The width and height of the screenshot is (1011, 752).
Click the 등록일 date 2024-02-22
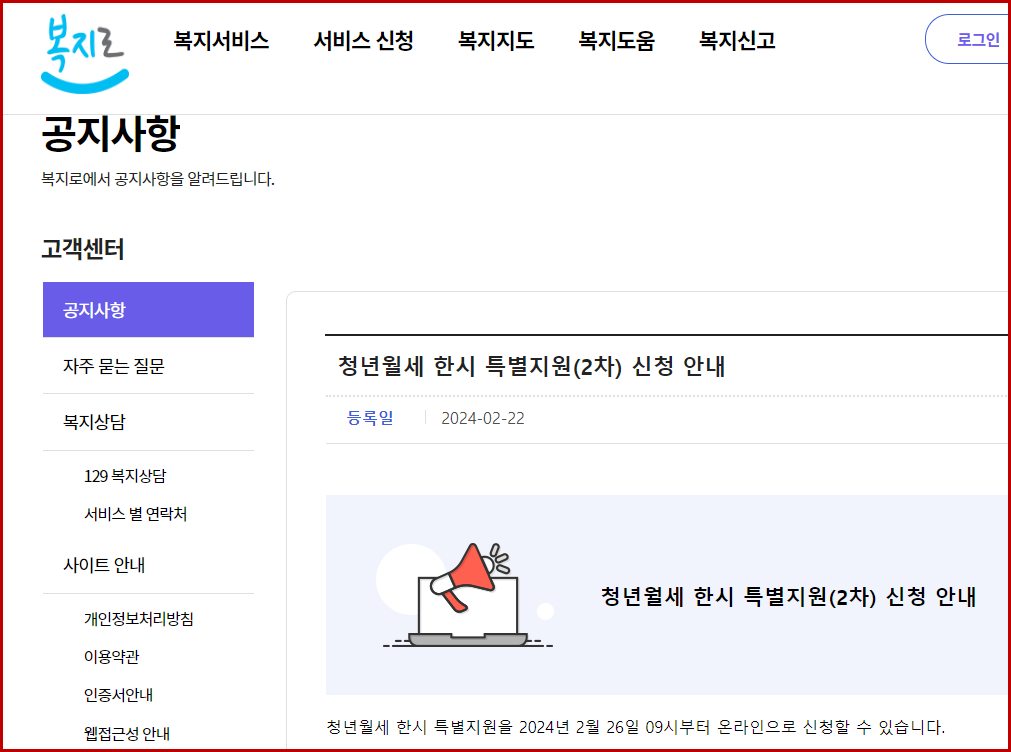[x=482, y=418]
